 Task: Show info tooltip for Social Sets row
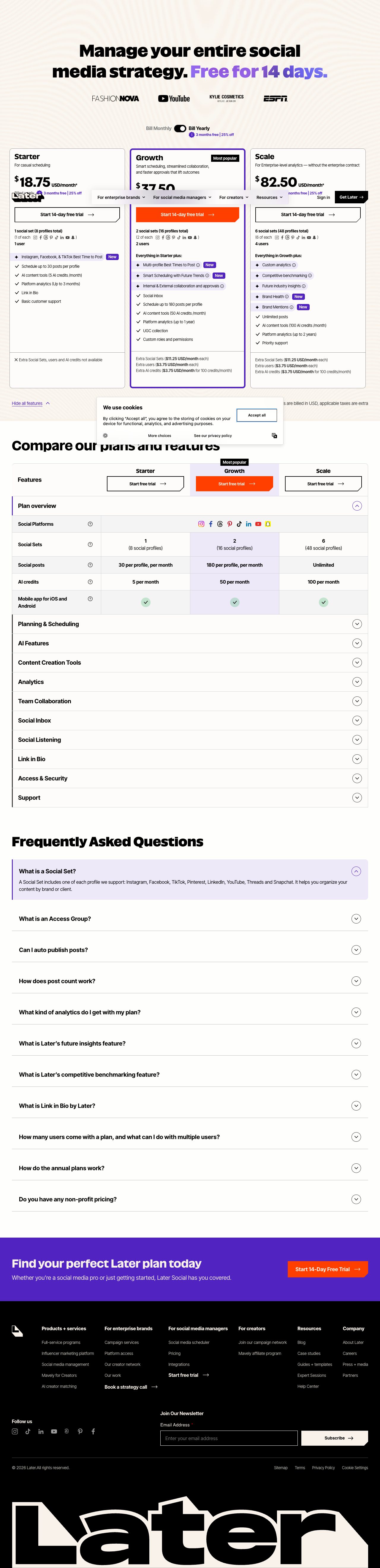click(90, 544)
